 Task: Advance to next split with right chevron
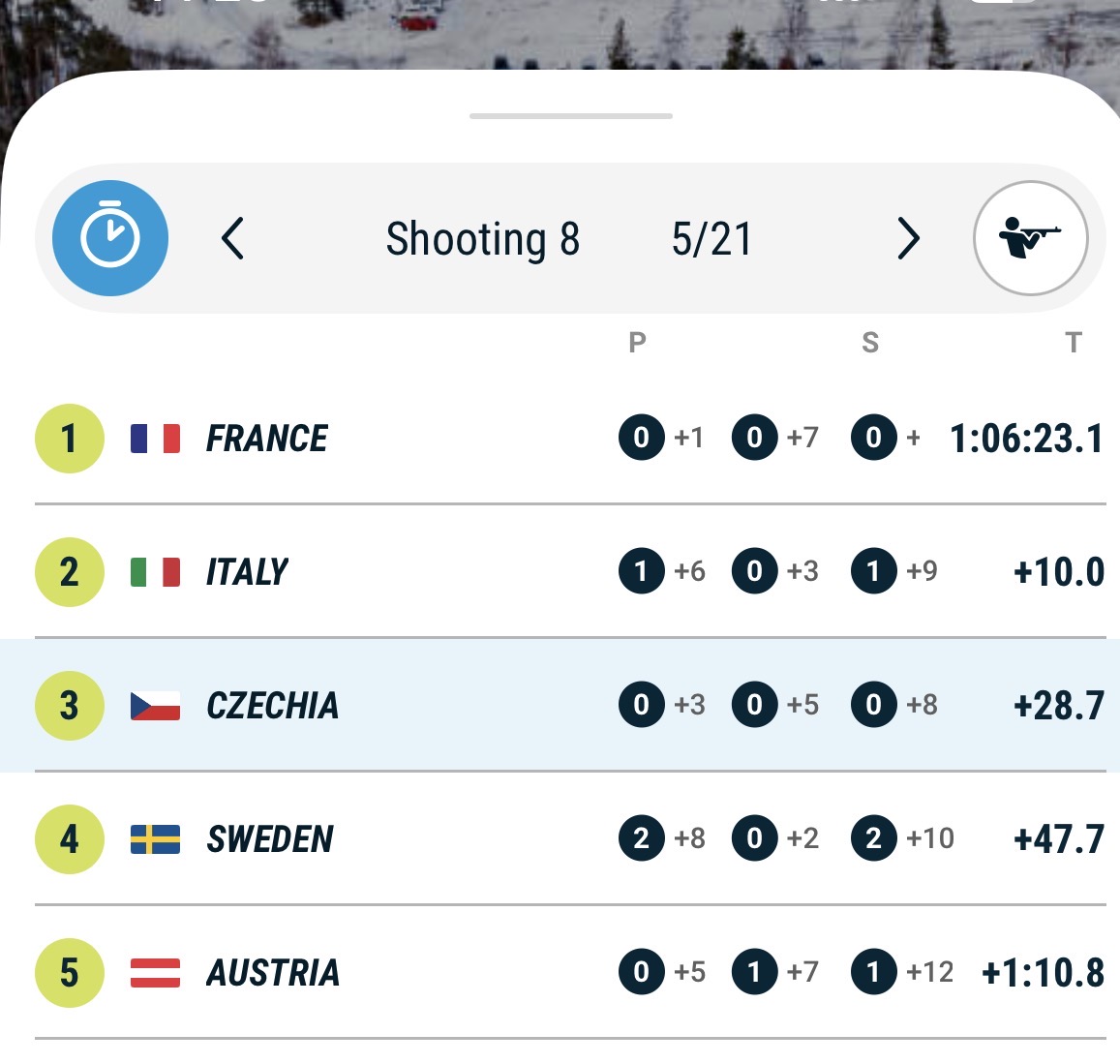[907, 238]
